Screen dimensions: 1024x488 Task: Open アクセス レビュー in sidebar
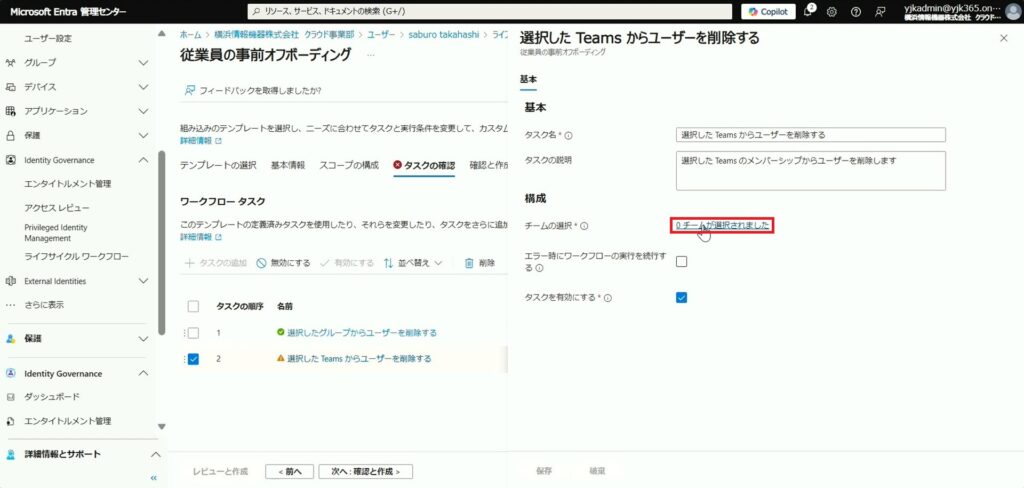[57, 208]
